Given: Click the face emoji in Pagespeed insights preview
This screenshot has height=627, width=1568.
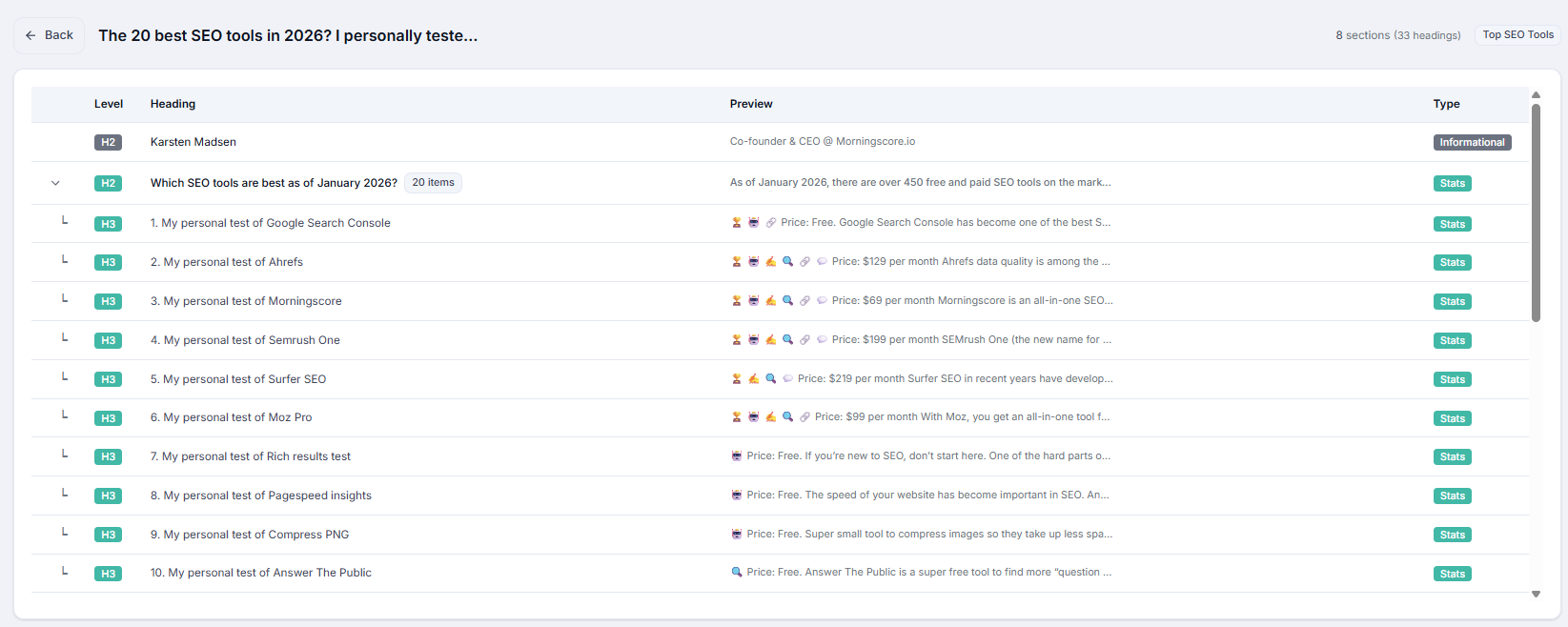Looking at the screenshot, I should coord(736,495).
